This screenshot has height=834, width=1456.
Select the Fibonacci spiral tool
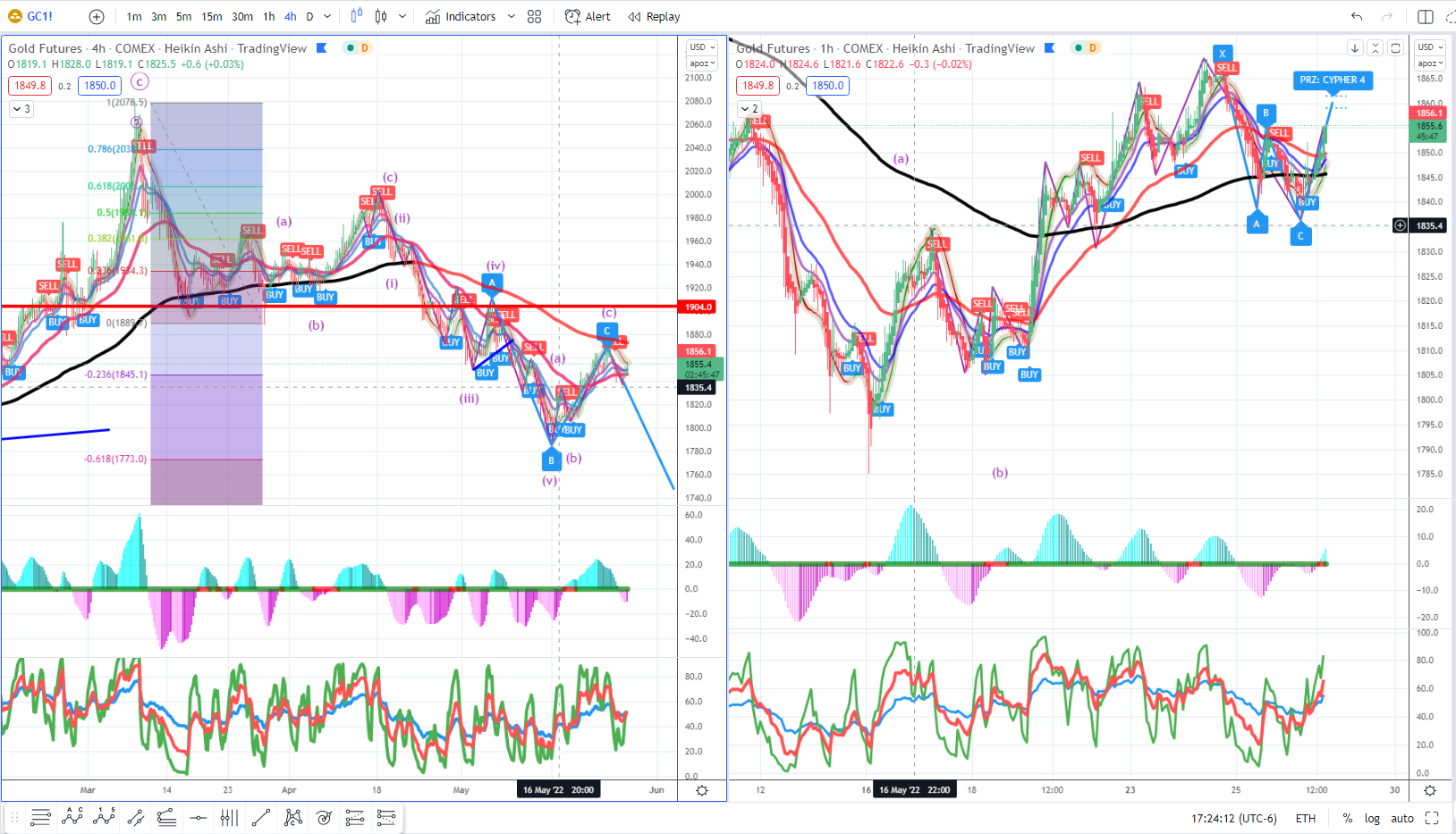324,818
